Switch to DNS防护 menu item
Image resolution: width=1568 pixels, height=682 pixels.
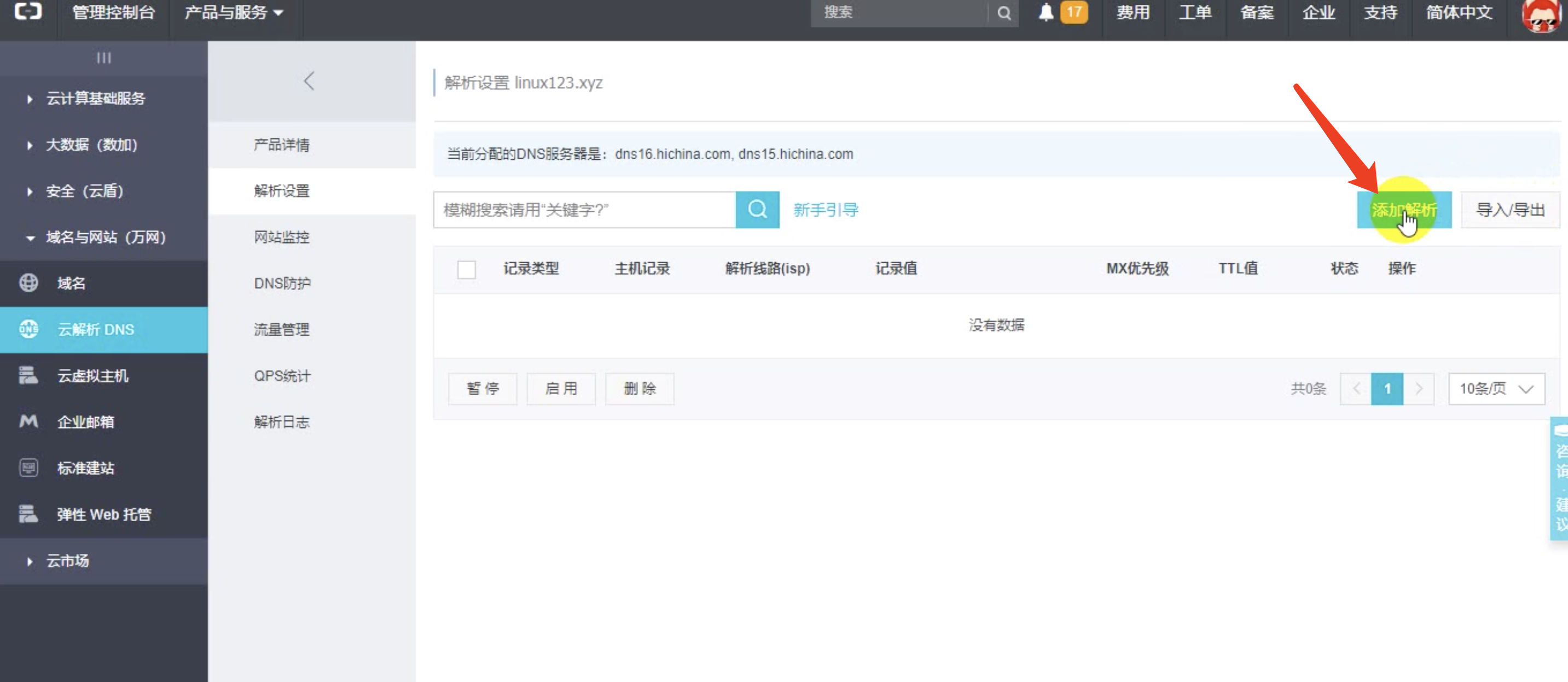coord(282,283)
